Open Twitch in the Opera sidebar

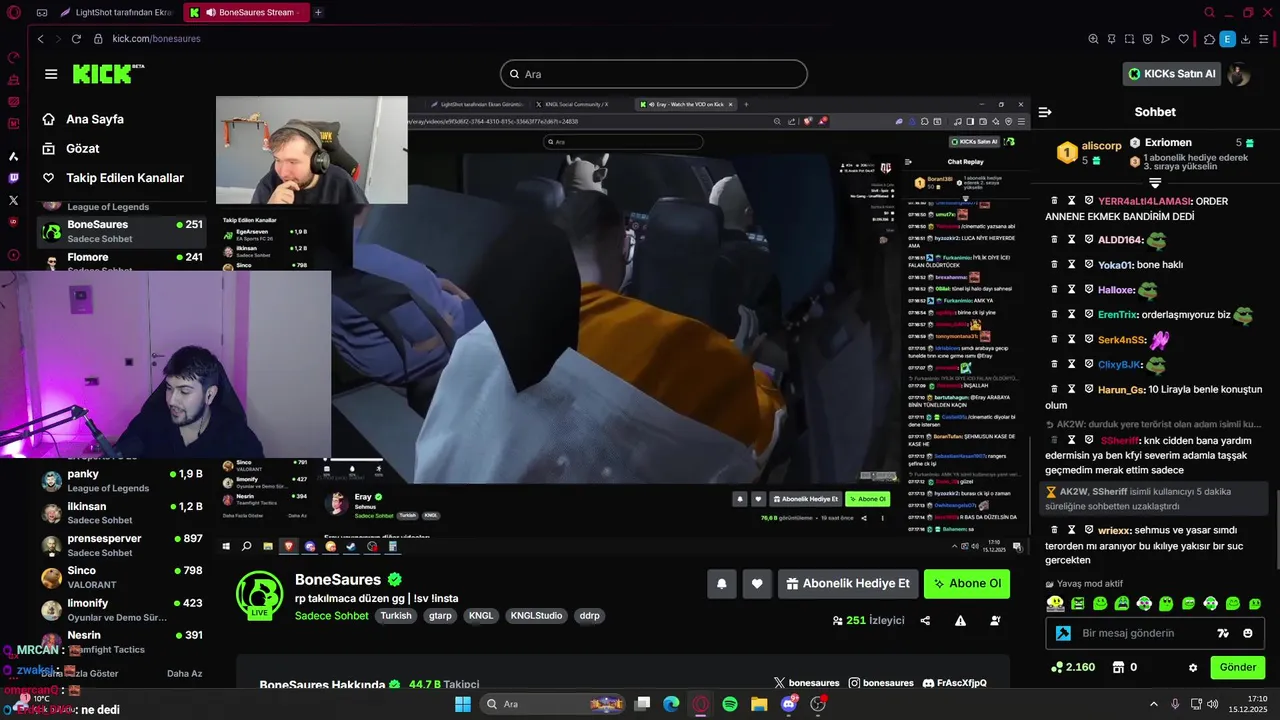point(13,178)
